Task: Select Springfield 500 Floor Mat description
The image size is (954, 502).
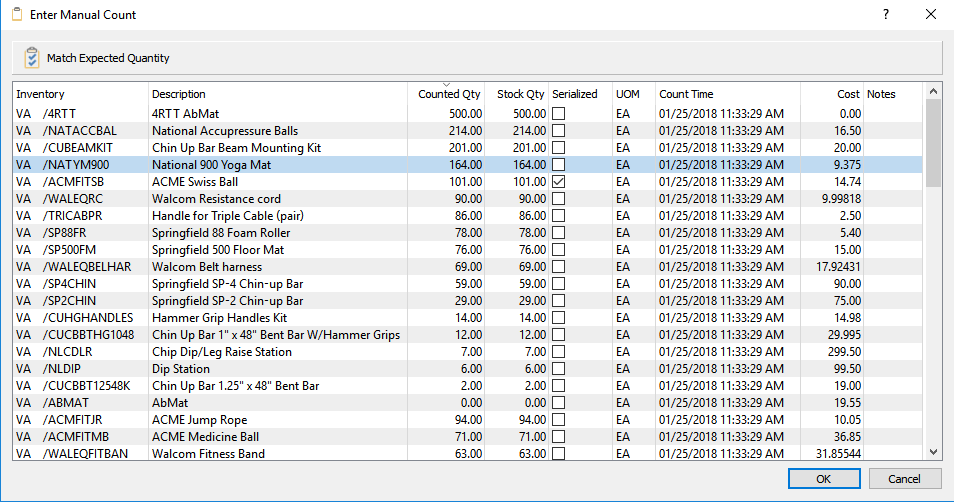Action: point(218,250)
